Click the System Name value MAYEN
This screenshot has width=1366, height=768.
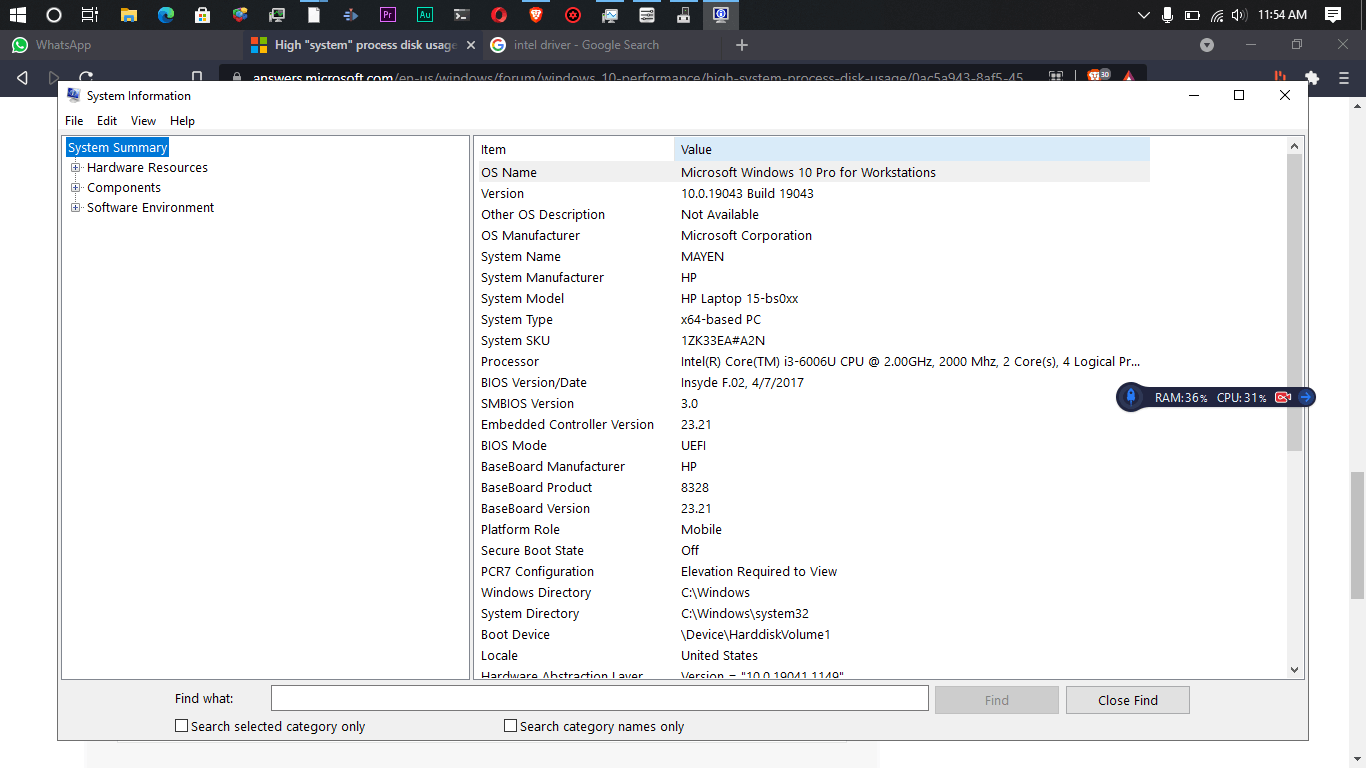click(702, 256)
